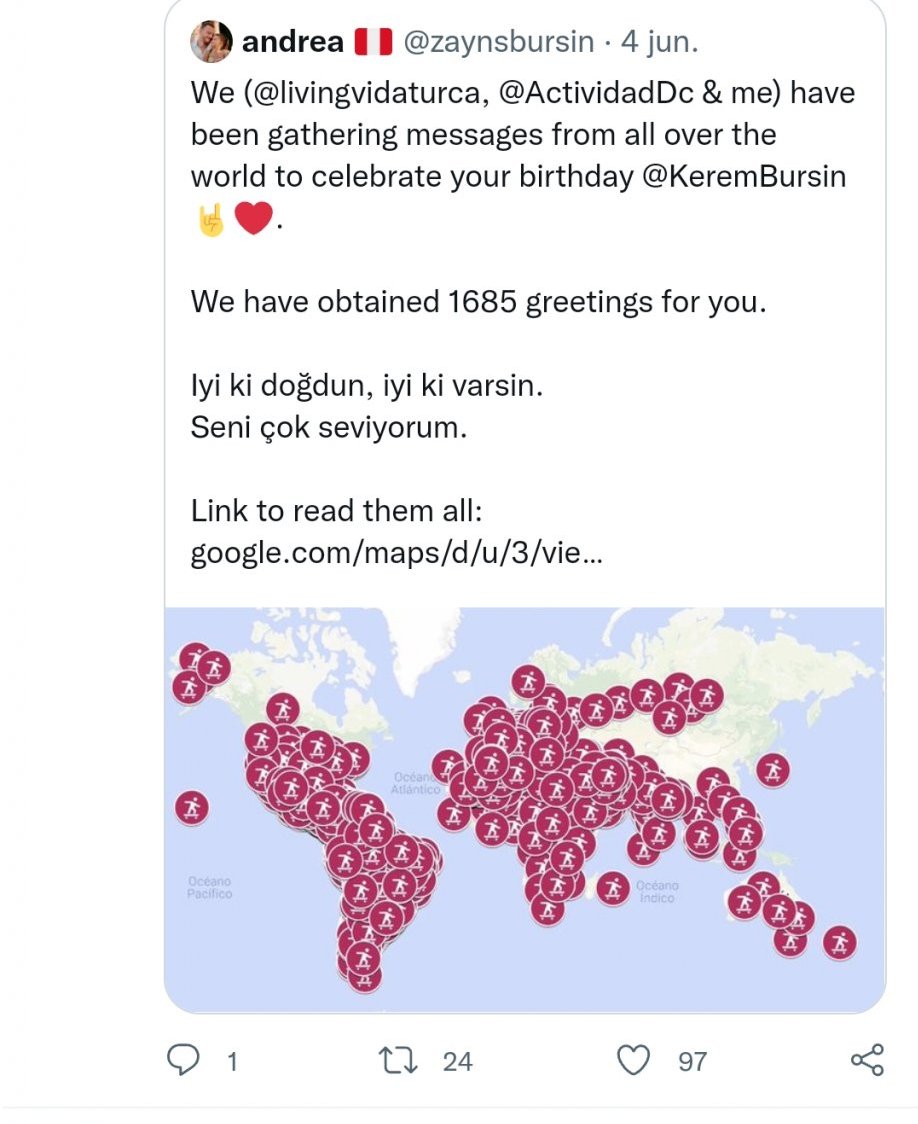
Task: Select the lone marker in the Pacific Ocean
Action: pos(191,809)
